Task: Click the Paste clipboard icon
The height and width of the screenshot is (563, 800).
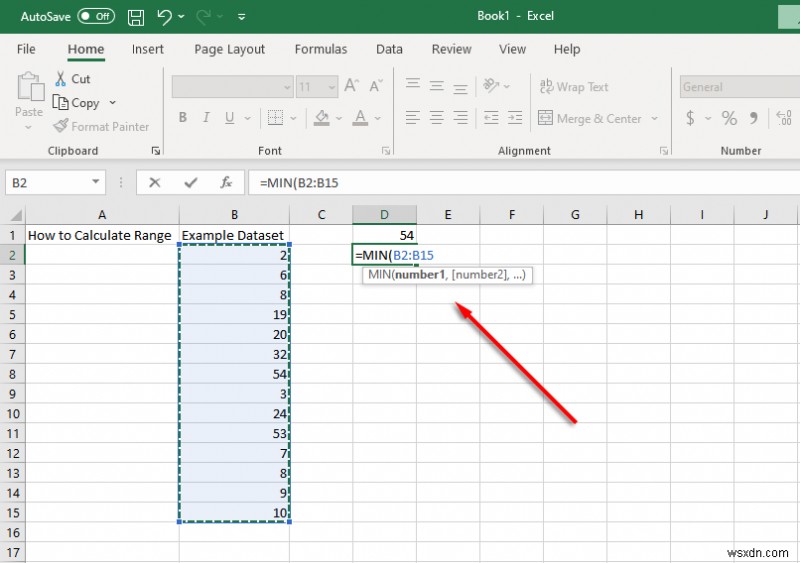Action: click(x=30, y=86)
